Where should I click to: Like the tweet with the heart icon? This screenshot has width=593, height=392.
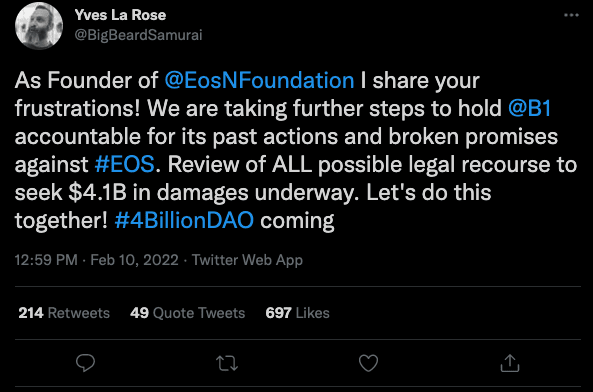click(368, 363)
